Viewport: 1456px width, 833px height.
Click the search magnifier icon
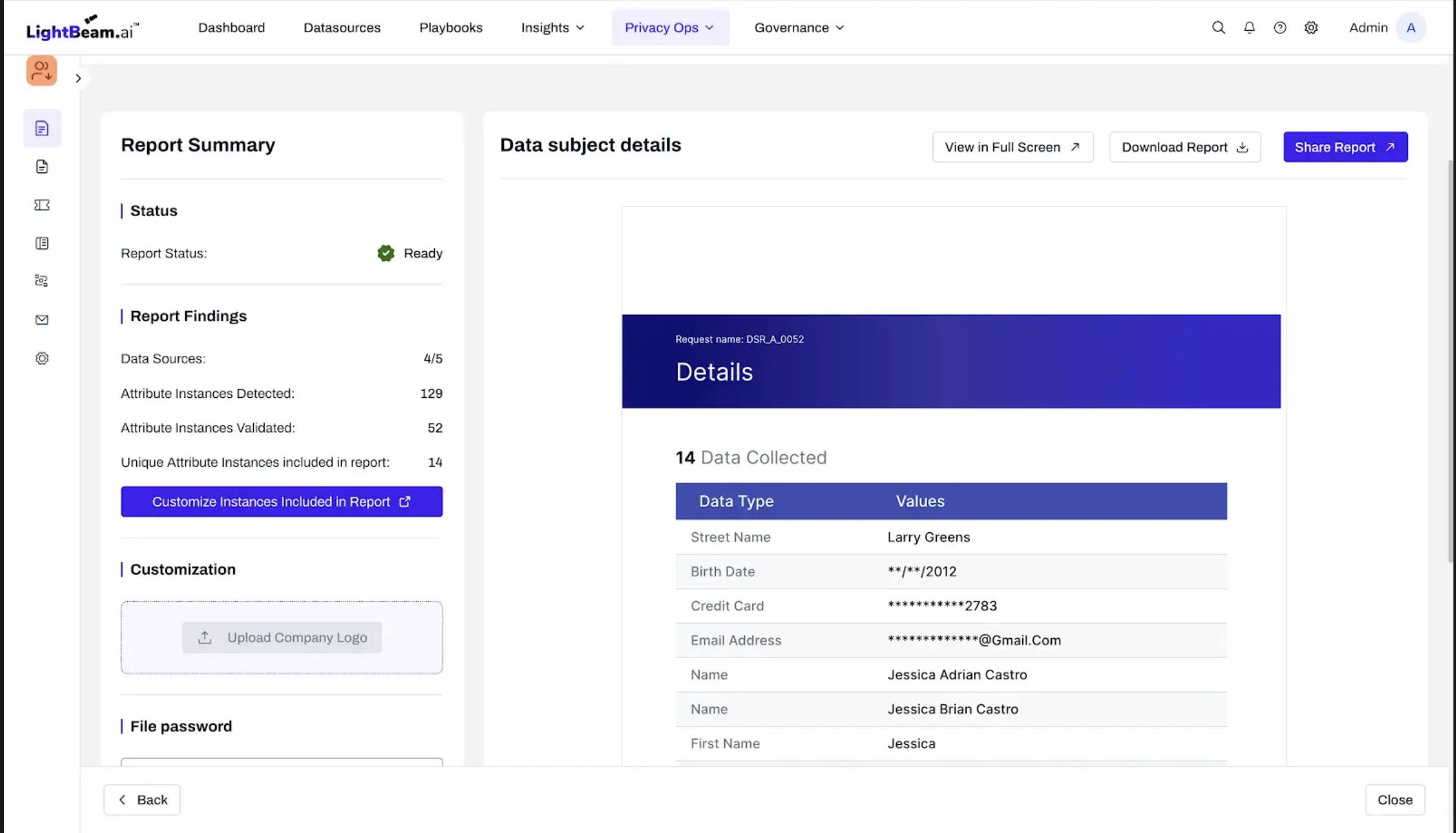pos(1218,28)
